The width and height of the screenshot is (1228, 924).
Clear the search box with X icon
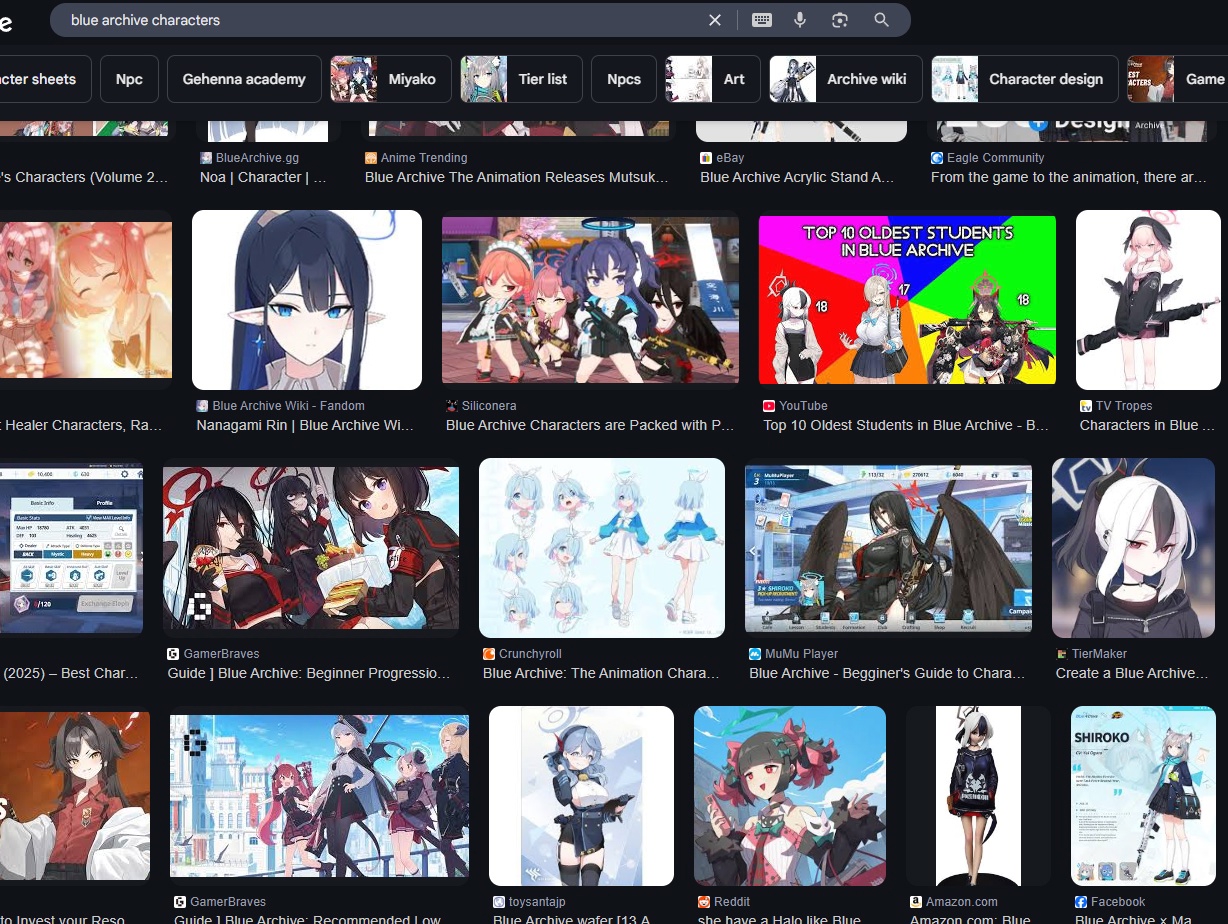pyautogui.click(x=715, y=20)
